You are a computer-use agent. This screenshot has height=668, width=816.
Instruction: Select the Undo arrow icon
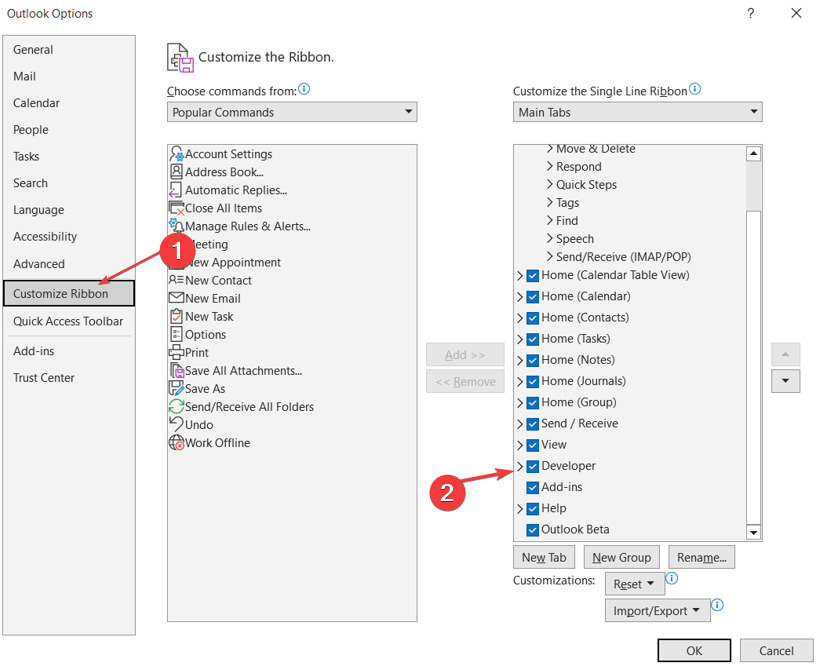pos(176,425)
